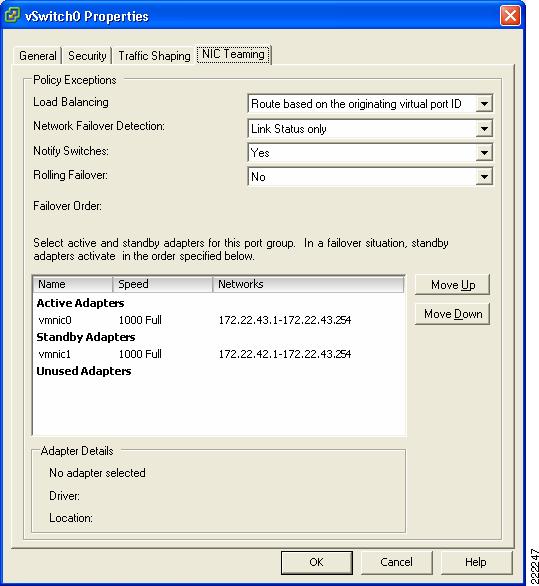Image resolution: width=539 pixels, height=586 pixels.
Task: Click the Move Up button
Action: point(452,285)
